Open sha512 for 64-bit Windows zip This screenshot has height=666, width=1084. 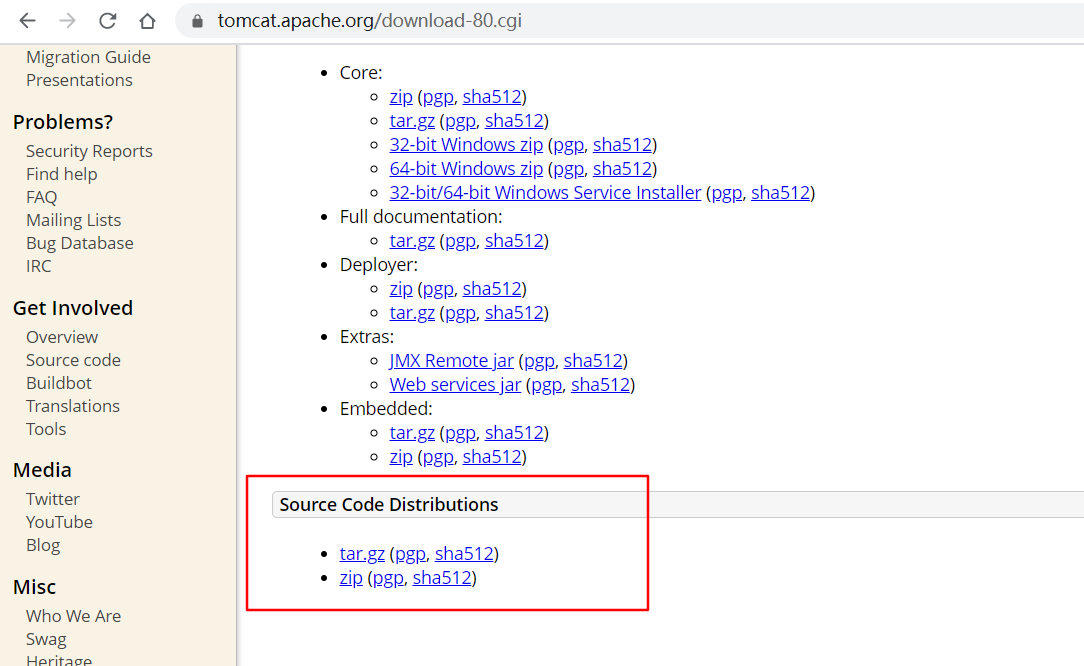point(622,169)
